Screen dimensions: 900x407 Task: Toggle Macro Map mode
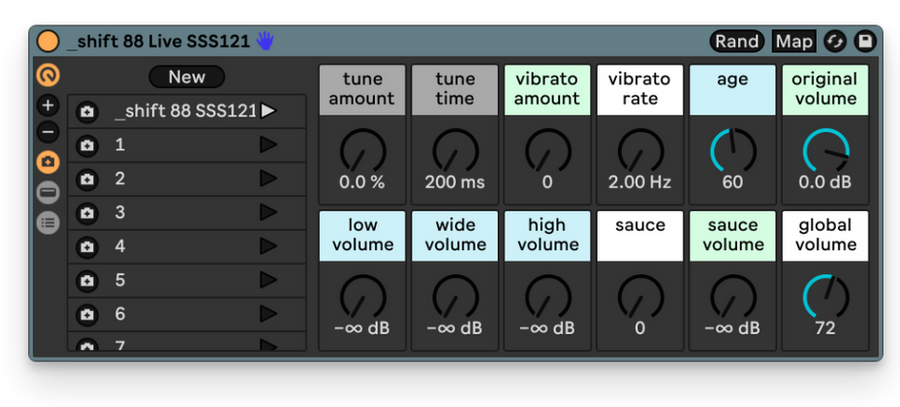(x=794, y=41)
